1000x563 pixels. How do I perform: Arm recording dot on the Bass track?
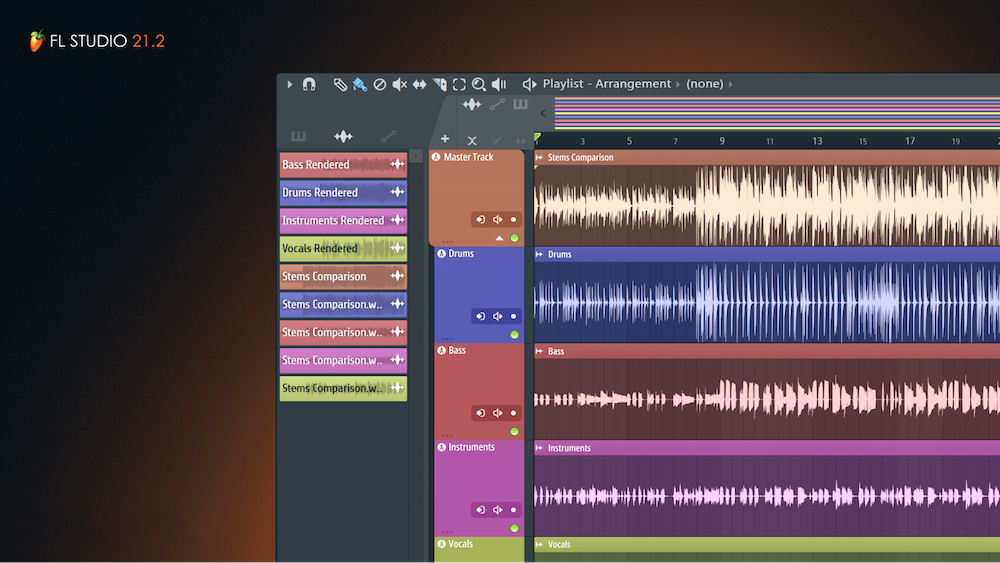point(514,413)
